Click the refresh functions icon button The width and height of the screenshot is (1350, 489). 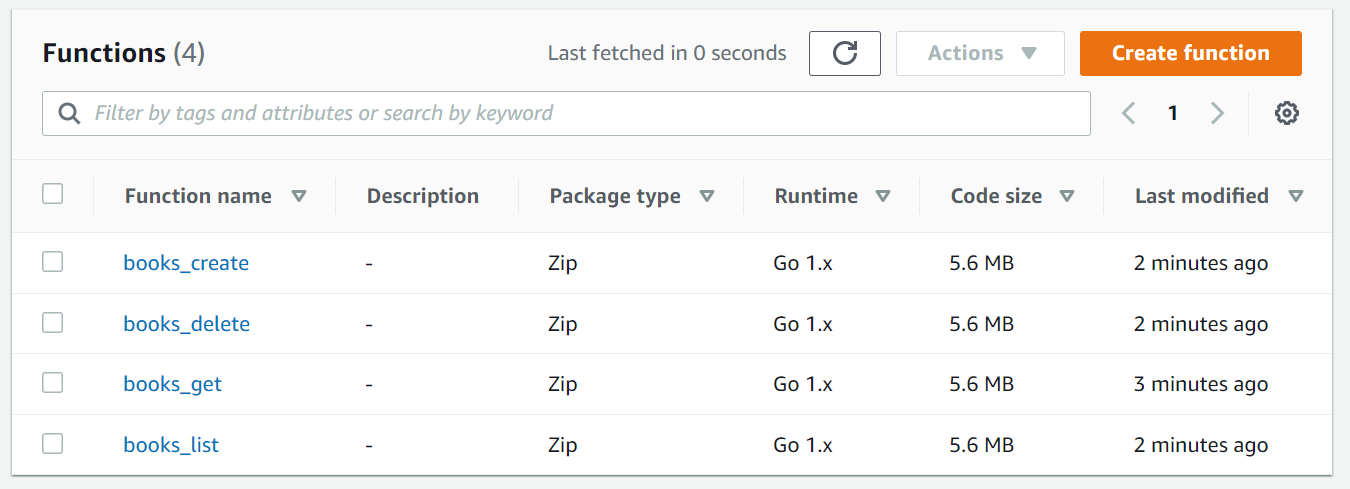pyautogui.click(x=844, y=54)
